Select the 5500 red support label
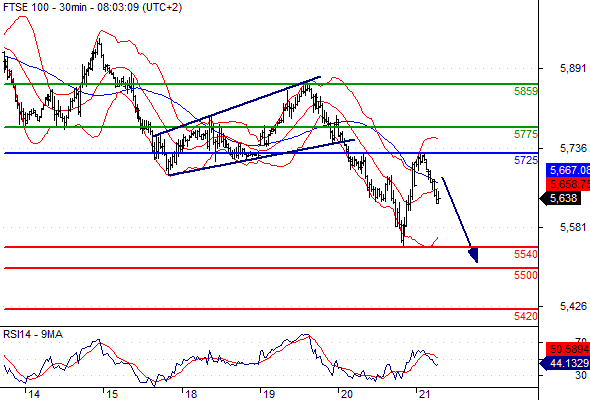 [526, 275]
